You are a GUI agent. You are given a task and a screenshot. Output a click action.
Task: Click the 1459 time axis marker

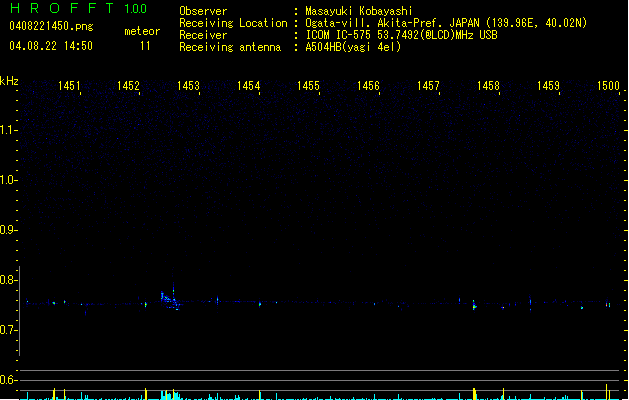548,86
